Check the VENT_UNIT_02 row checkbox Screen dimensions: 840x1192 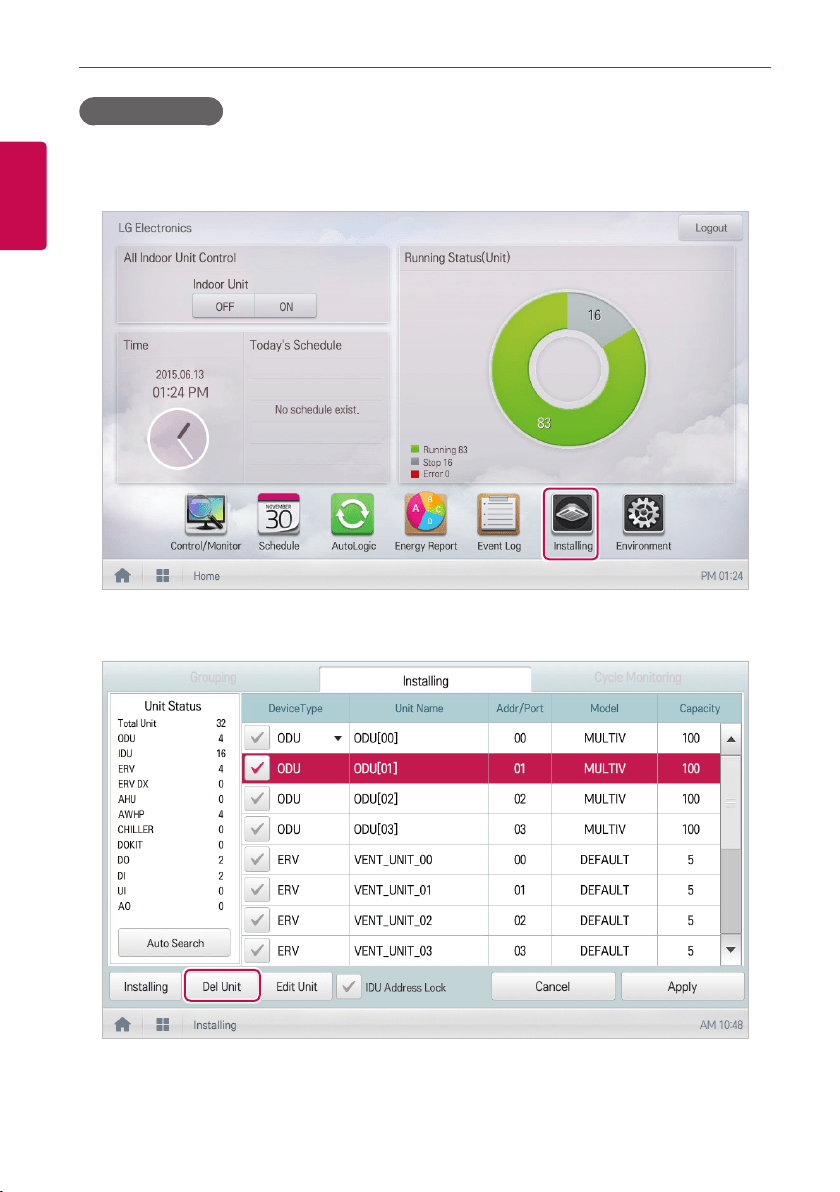(x=258, y=920)
